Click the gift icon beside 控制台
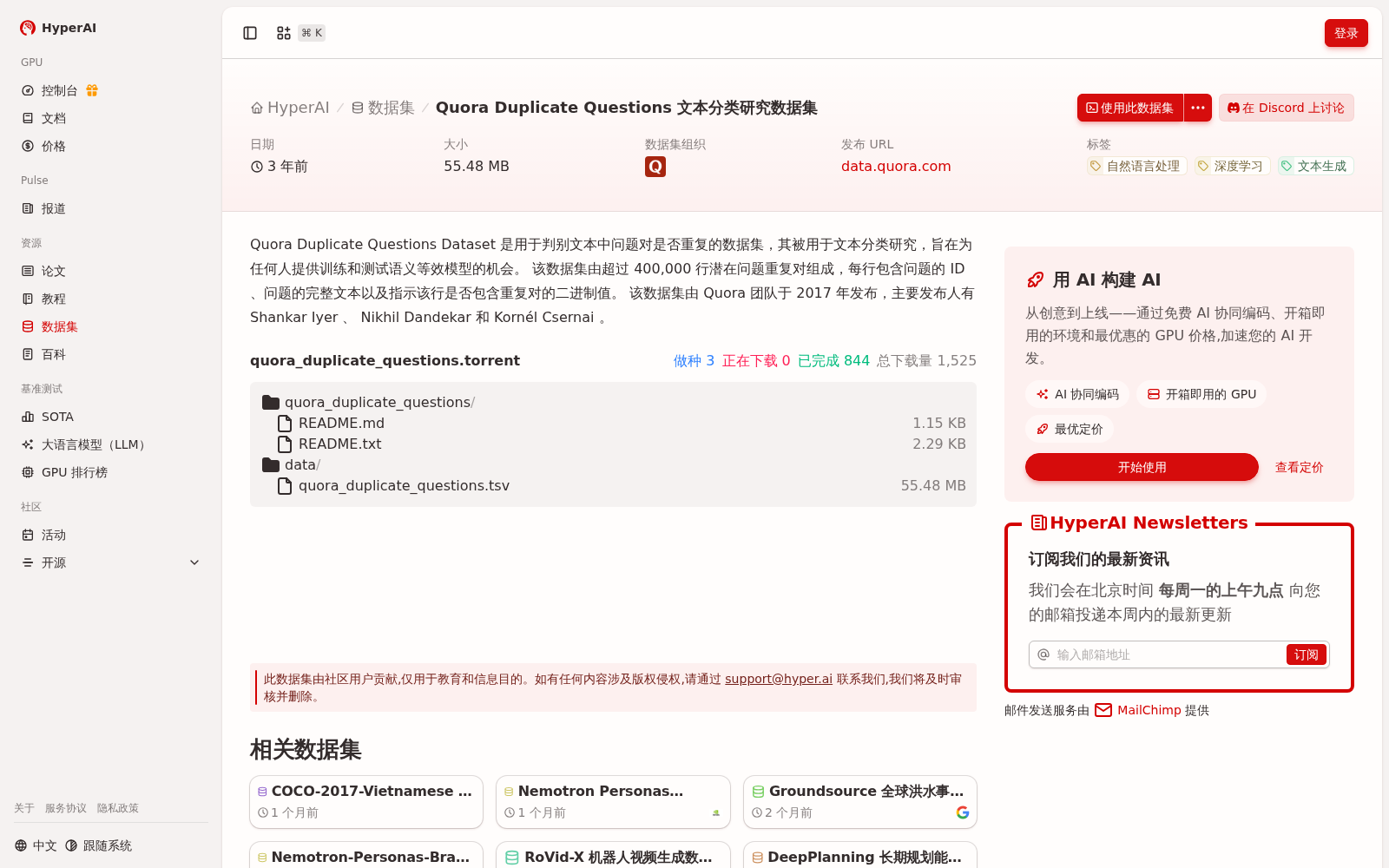This screenshot has height=868, width=1389. 92,90
